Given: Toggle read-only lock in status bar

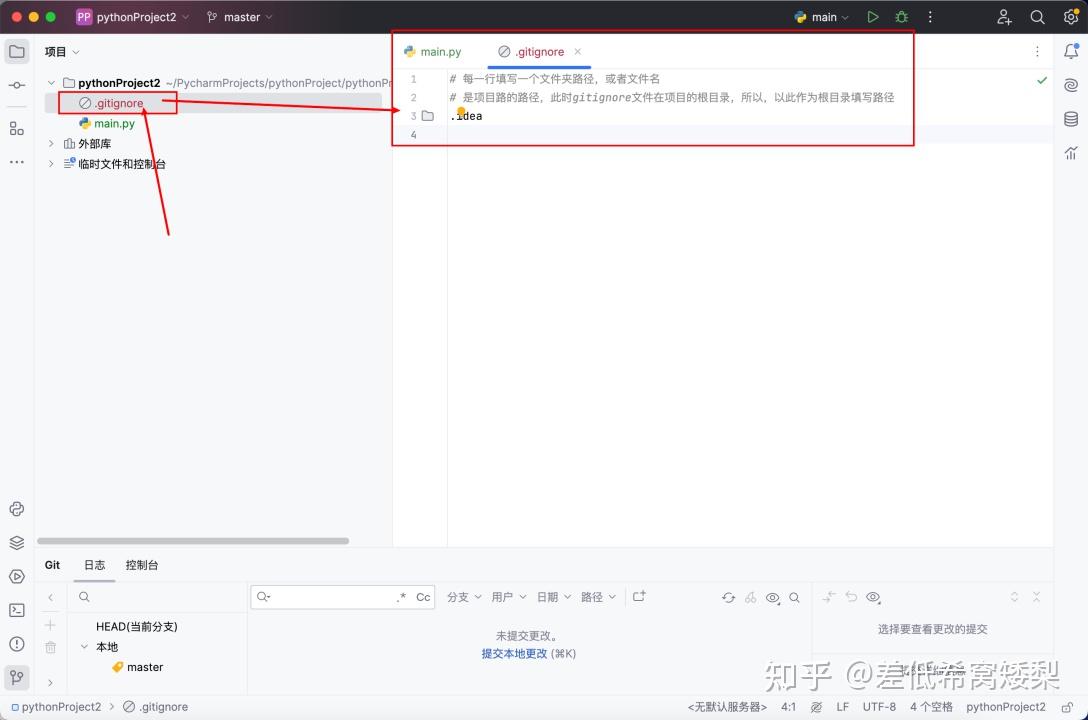Looking at the screenshot, I should point(1066,708).
